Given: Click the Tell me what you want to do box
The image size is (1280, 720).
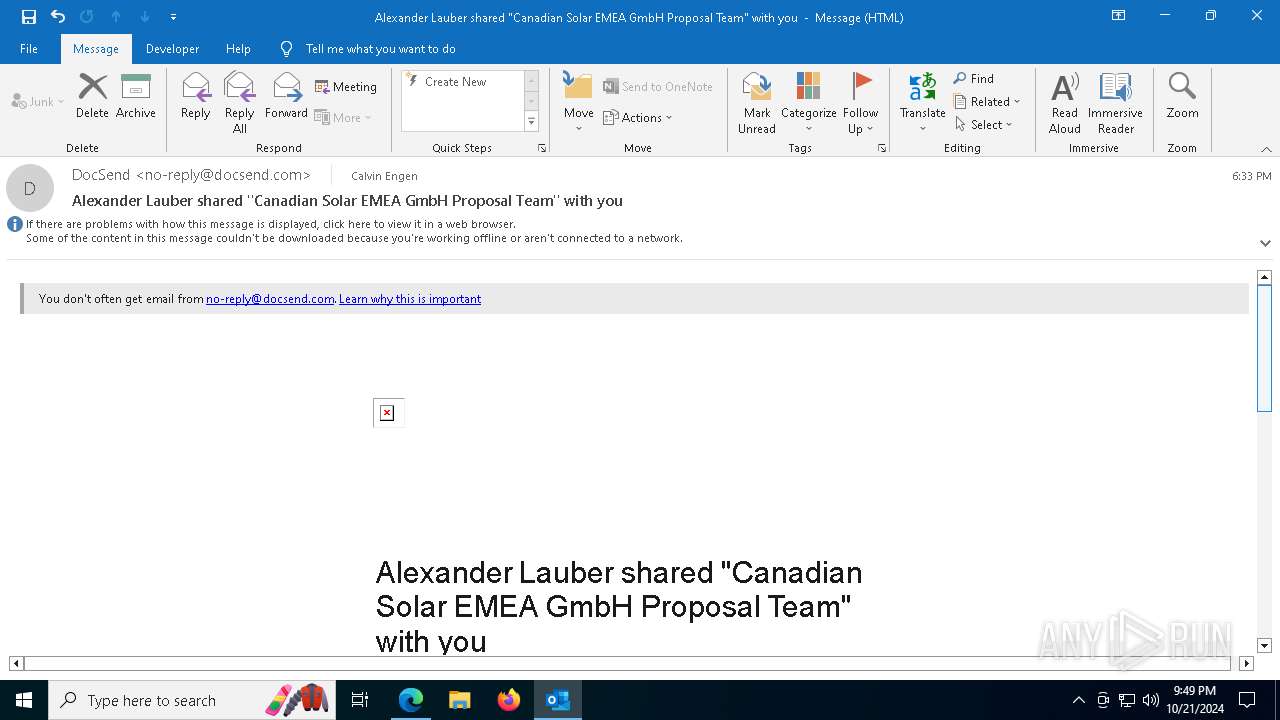Looking at the screenshot, I should point(380,49).
